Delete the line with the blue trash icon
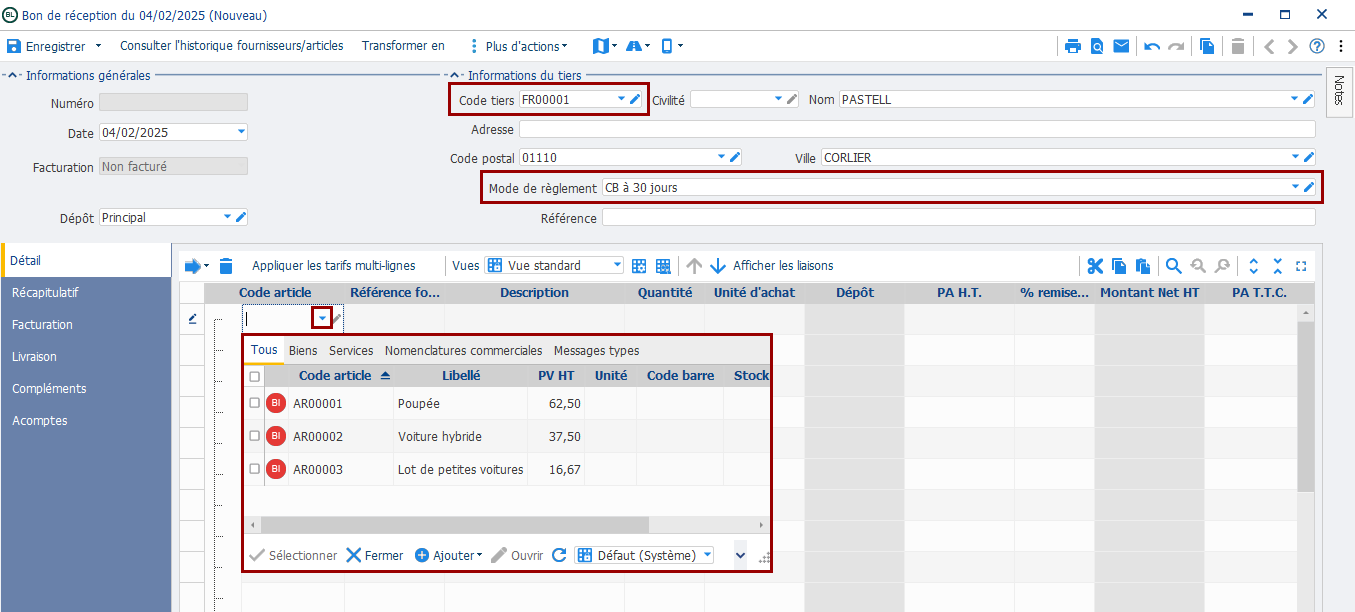Viewport: 1355px width, 612px height. coord(226,266)
